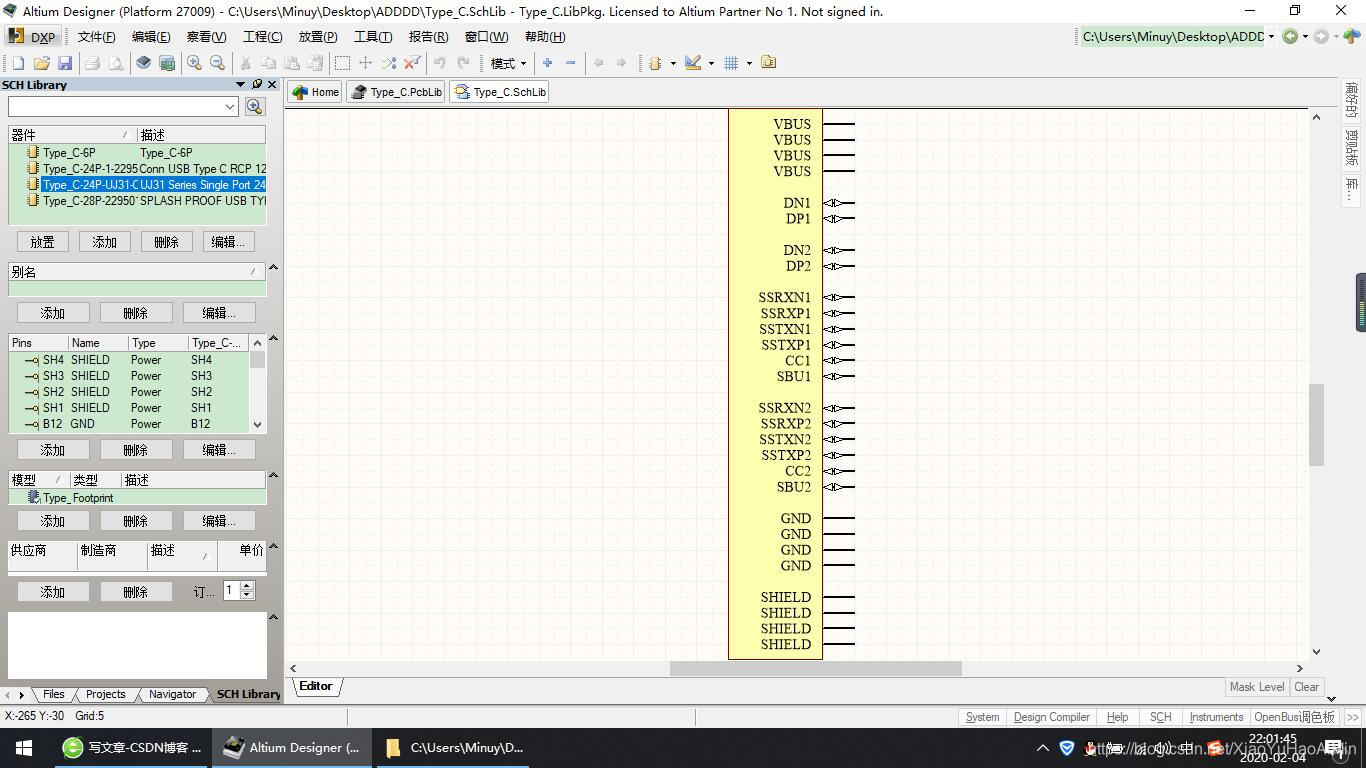Click the print toolbar icon
Screen dimensions: 1366x768
click(x=92, y=63)
